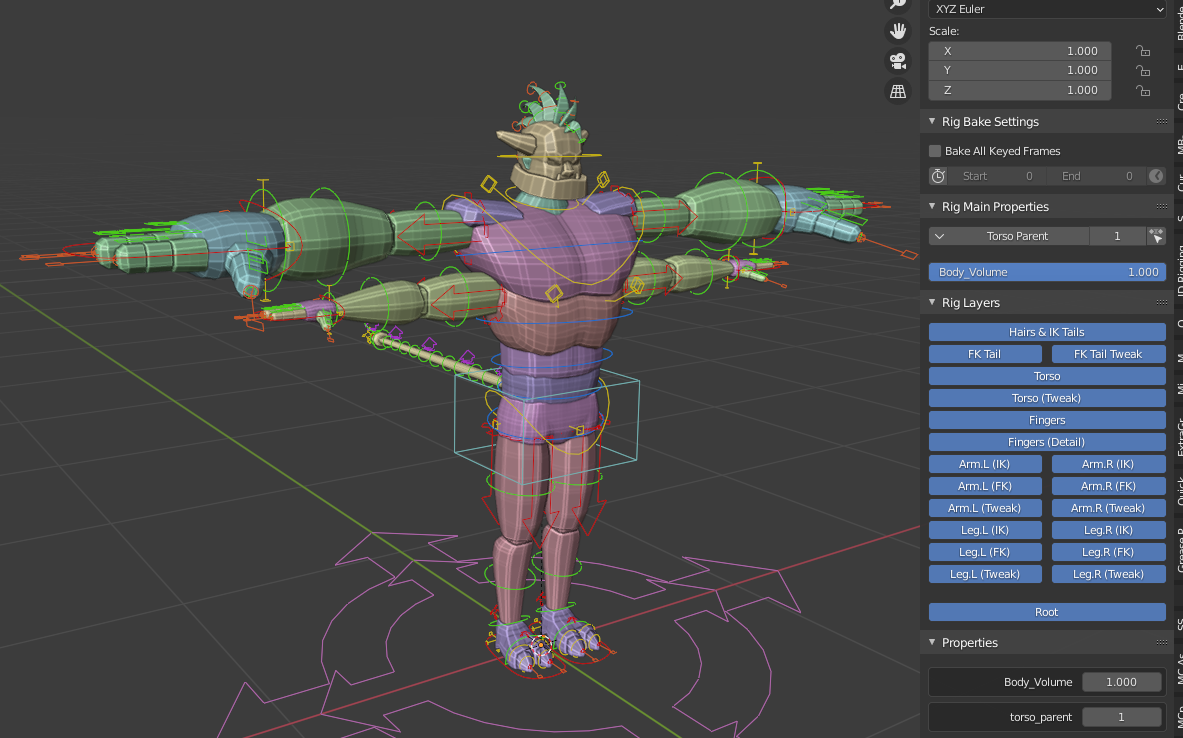The height and width of the screenshot is (738, 1183).
Task: Open the XYZ Euler rotation mode dropdown
Action: (1046, 9)
